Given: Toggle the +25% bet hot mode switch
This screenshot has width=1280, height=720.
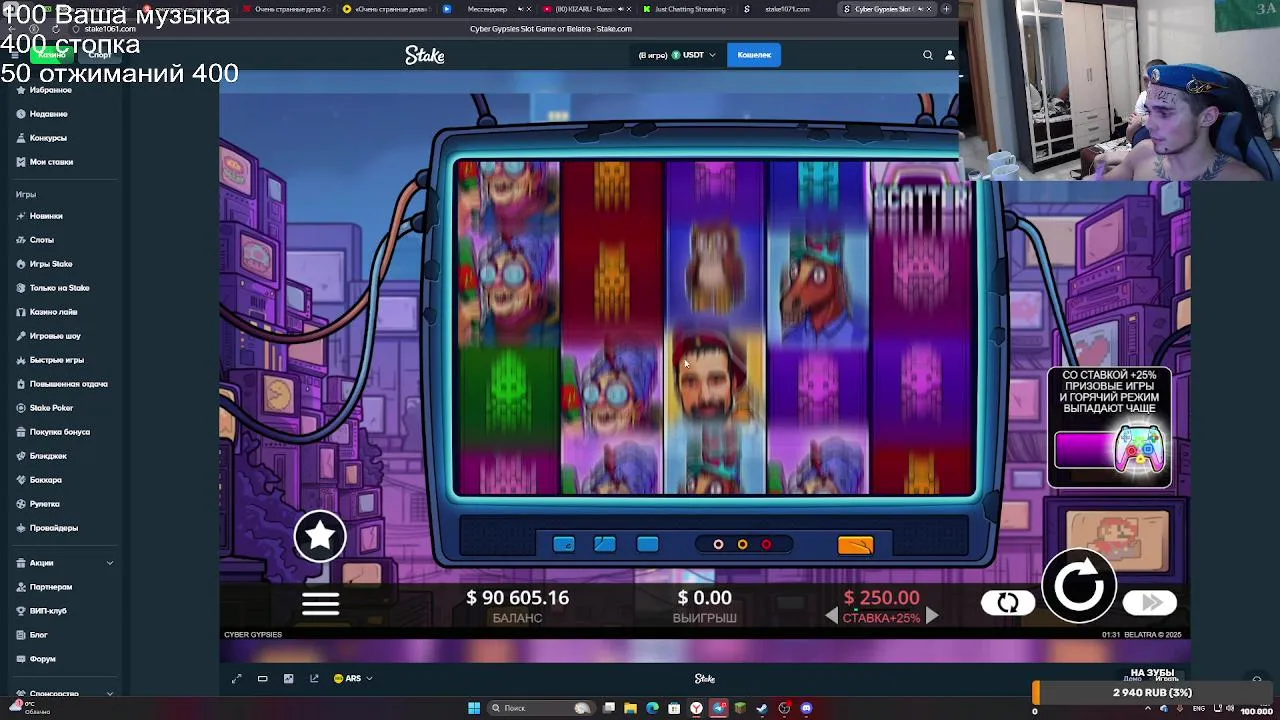Looking at the screenshot, I should point(1110,449).
